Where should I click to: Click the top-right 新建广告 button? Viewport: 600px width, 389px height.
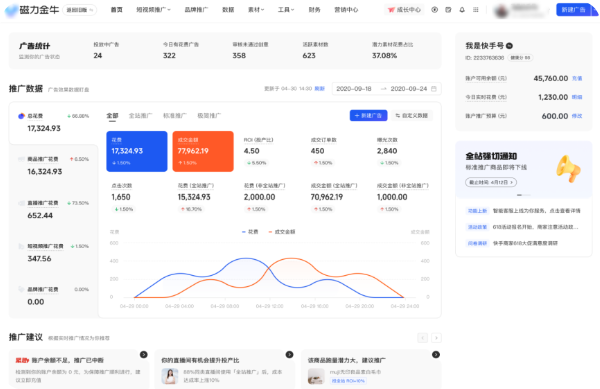(x=573, y=10)
